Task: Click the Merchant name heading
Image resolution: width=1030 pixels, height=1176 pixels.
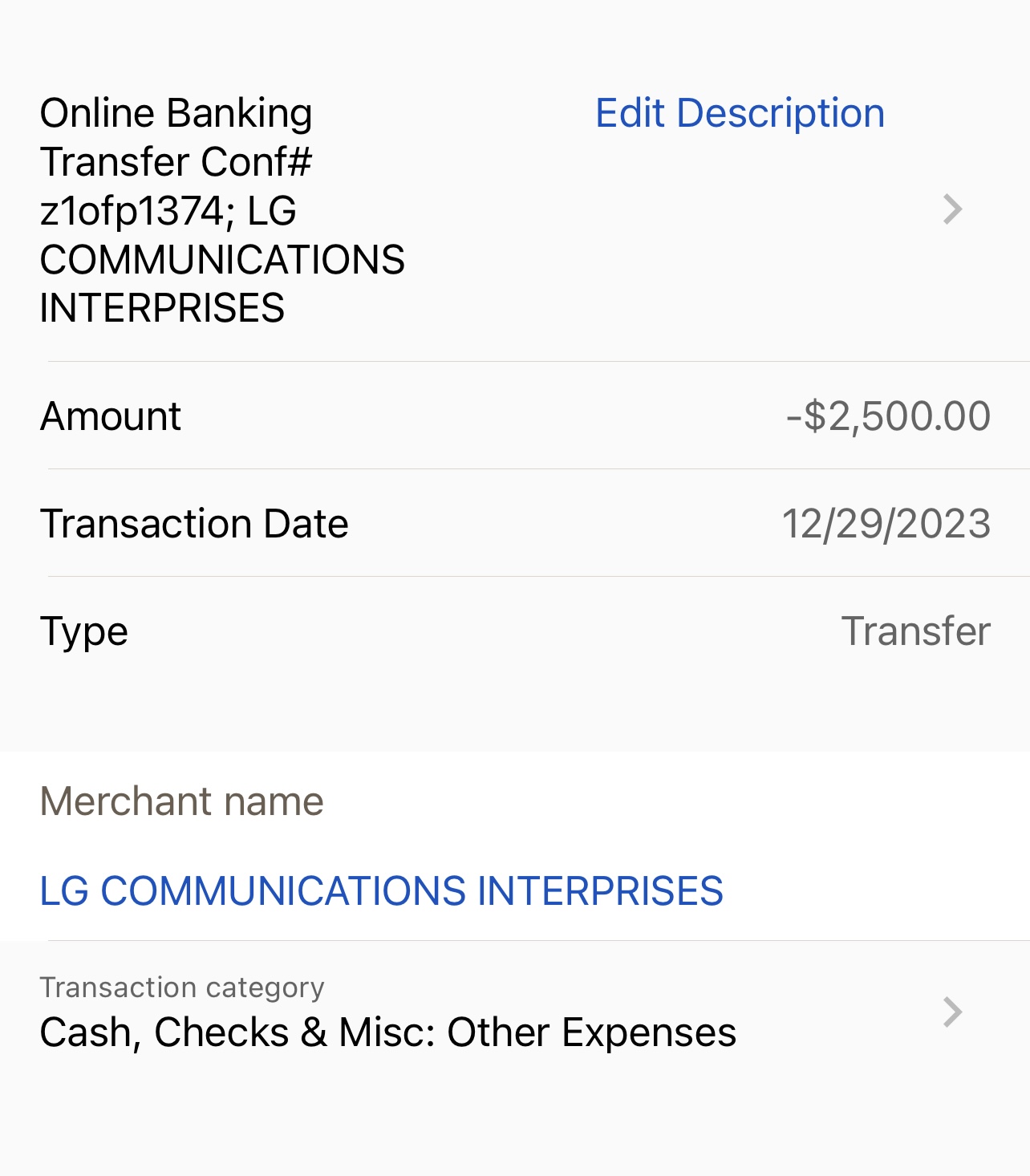Action: [x=182, y=801]
